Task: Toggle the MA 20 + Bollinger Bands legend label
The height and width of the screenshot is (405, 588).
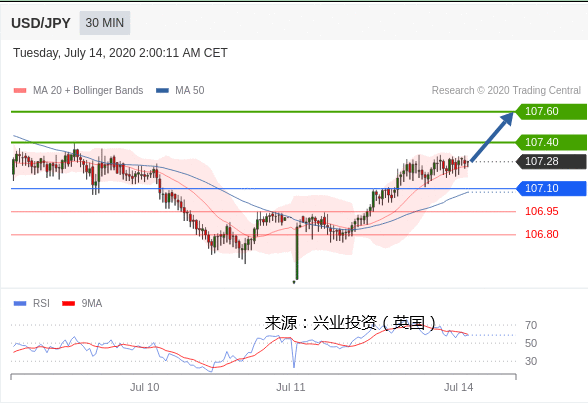Action: (88, 90)
